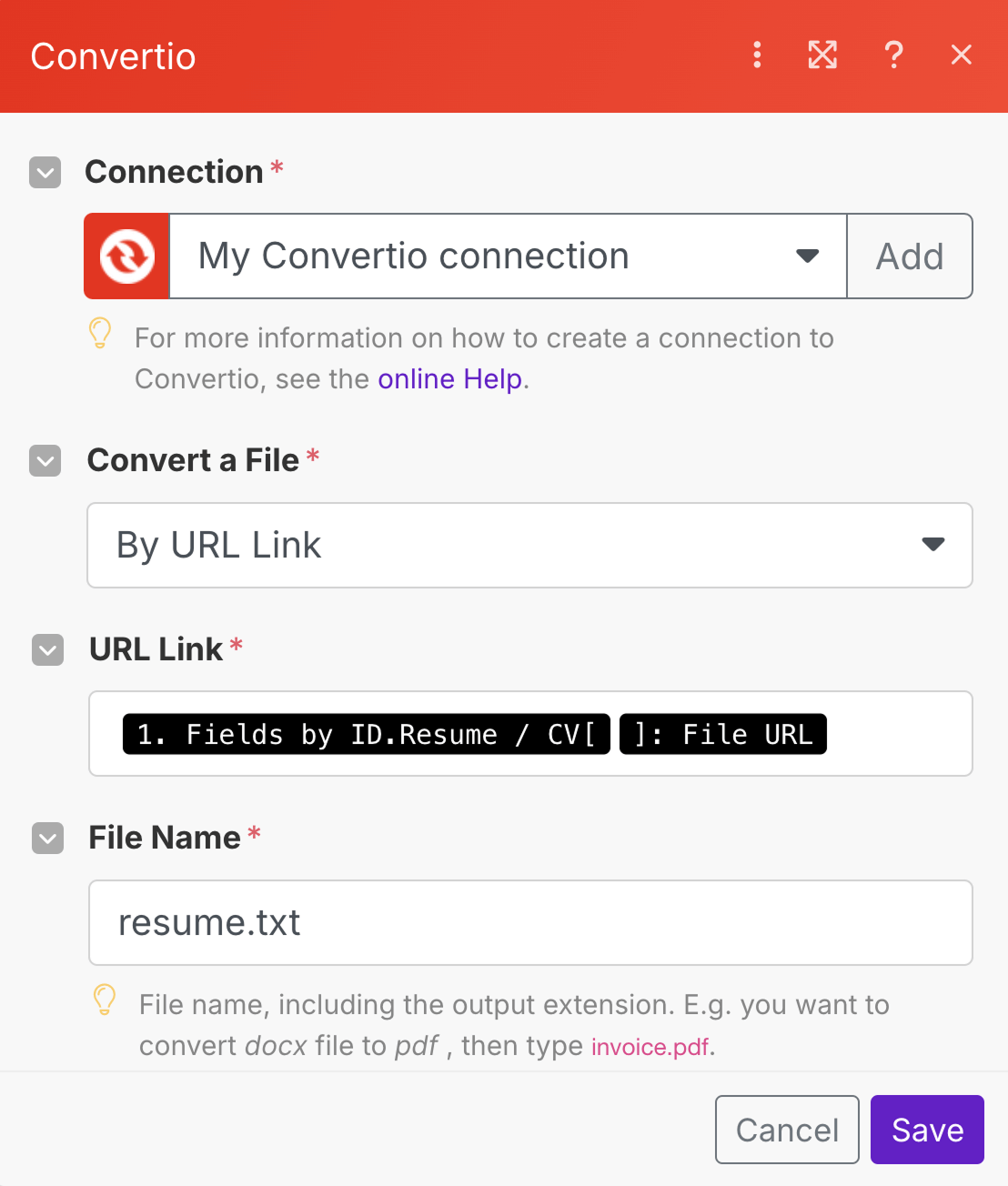Viewport: 1008px width, 1186px height.
Task: Open the By URL Link dropdown
Action: [x=529, y=545]
